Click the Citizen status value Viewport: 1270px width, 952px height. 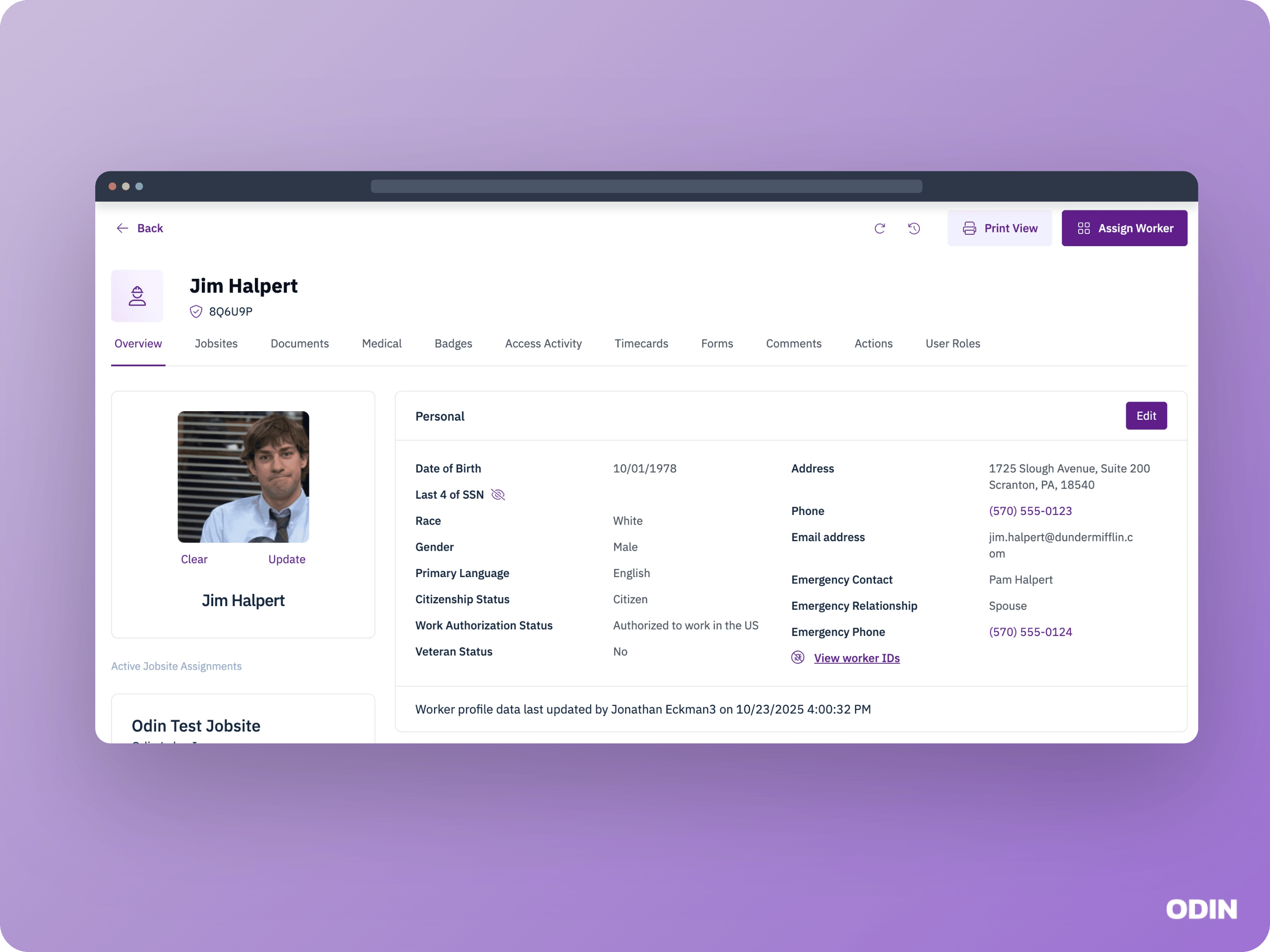(630, 600)
